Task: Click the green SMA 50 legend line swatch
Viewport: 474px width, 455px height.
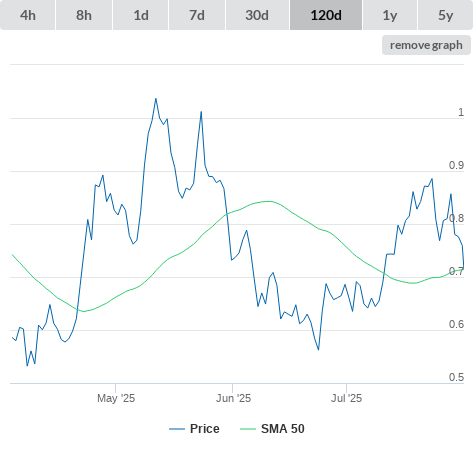Action: click(248, 429)
